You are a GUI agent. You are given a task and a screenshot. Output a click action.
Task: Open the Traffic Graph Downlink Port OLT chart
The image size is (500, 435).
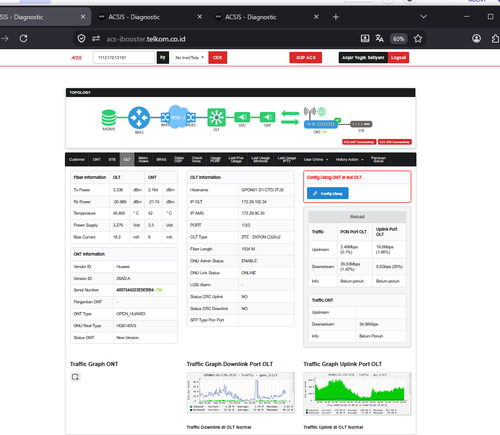coord(241,393)
